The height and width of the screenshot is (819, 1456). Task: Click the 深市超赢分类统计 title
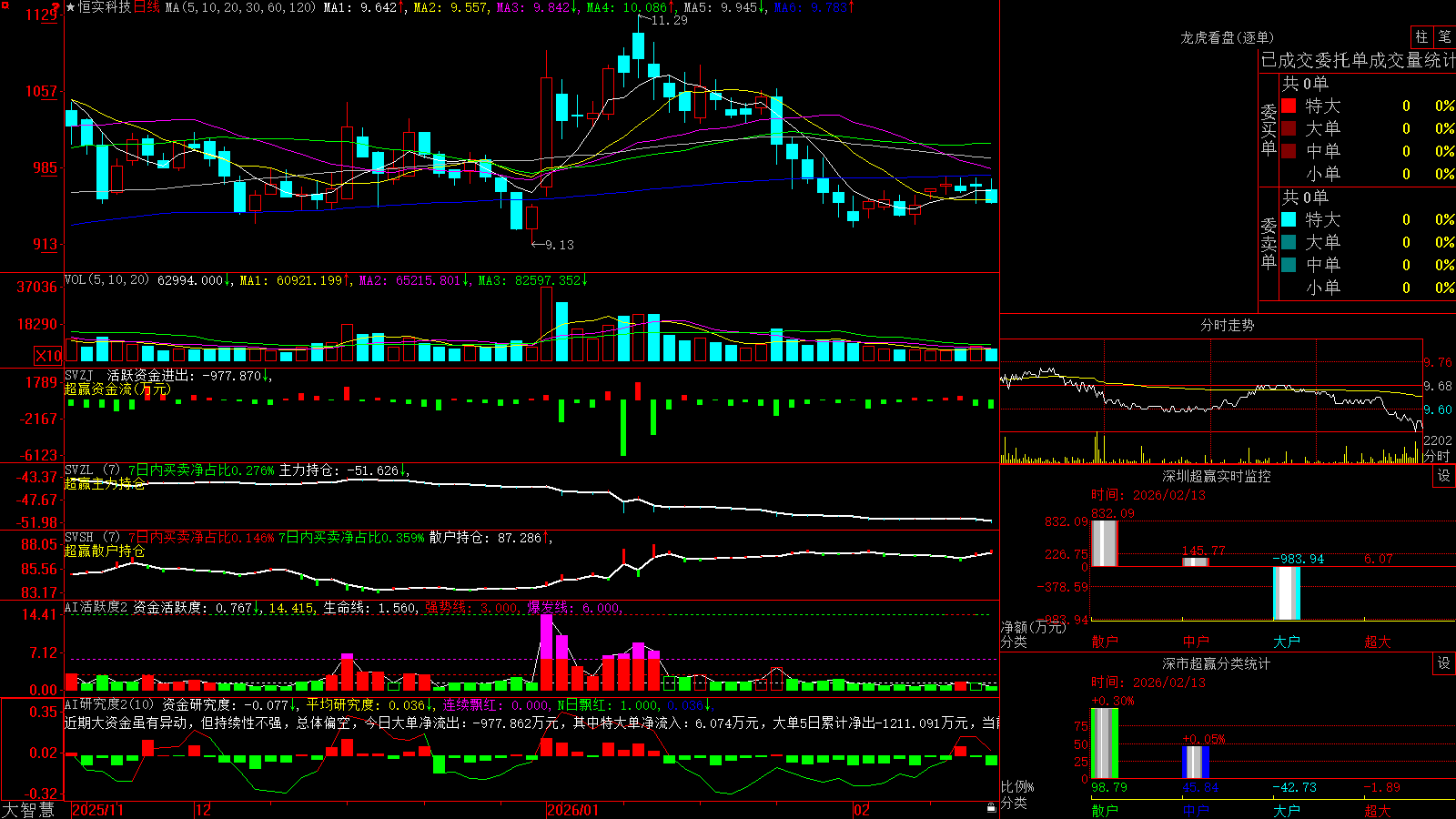(x=1217, y=663)
